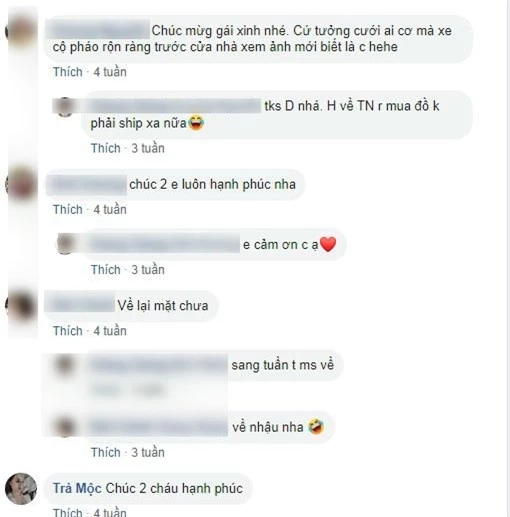The image size is (510, 517).
Task: Like the 'về nhậu nha' reply
Action: pyautogui.click(x=106, y=452)
